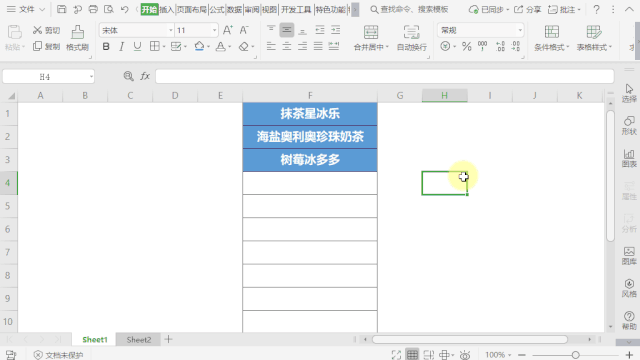Apply thousands separator (000) format

point(482,47)
